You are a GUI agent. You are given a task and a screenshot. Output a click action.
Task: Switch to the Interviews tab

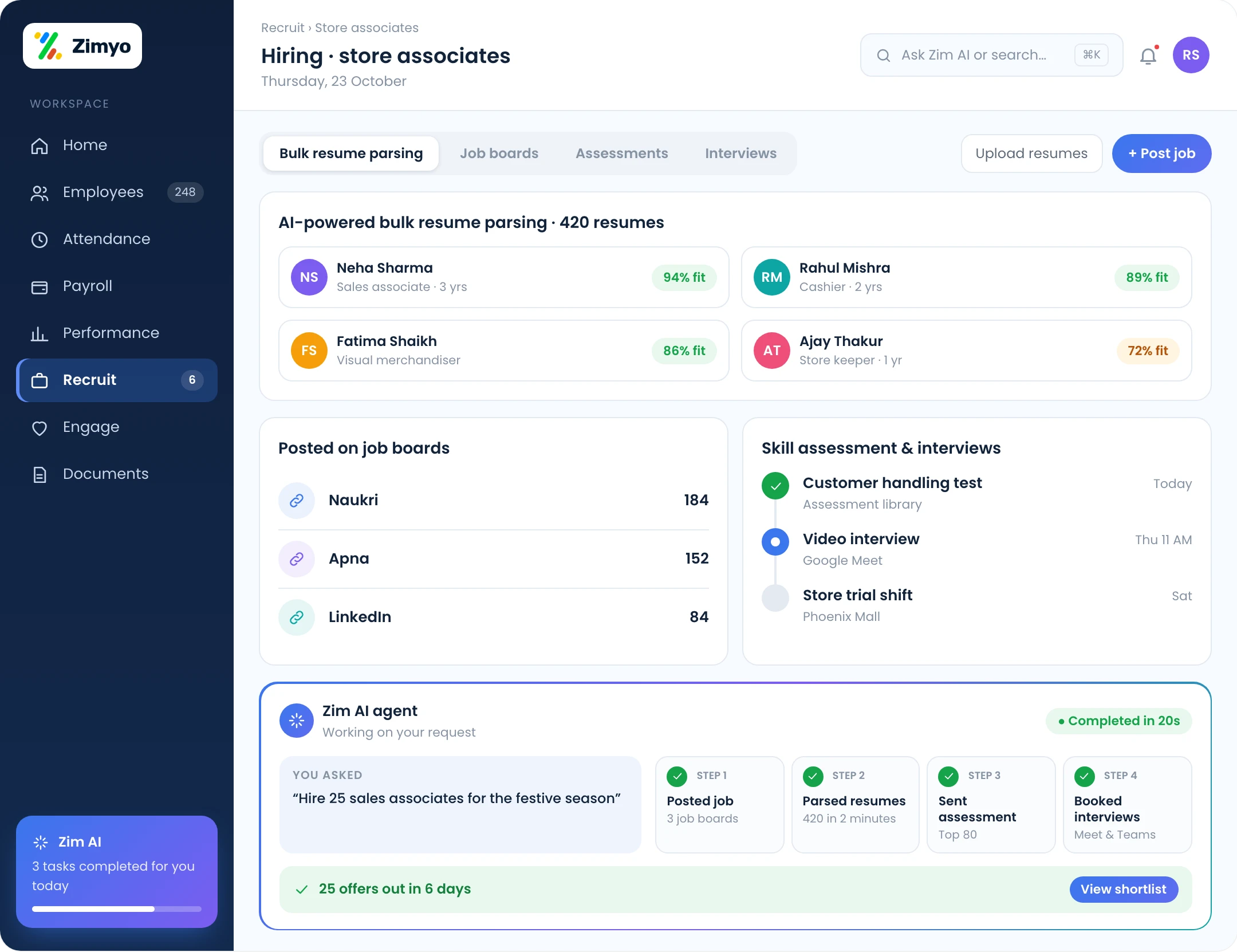[x=740, y=154]
